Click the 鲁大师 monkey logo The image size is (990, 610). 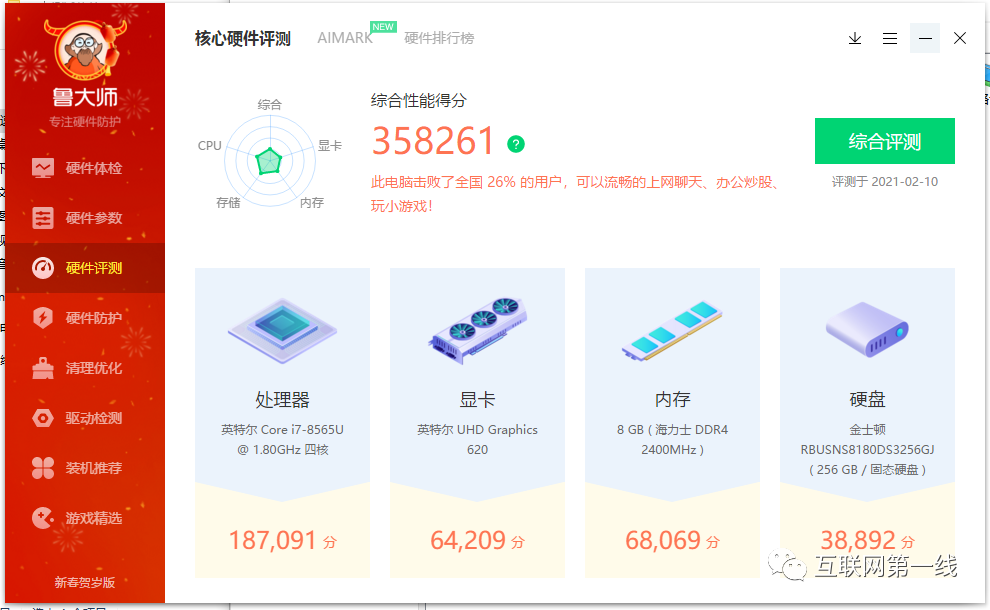(x=85, y=51)
